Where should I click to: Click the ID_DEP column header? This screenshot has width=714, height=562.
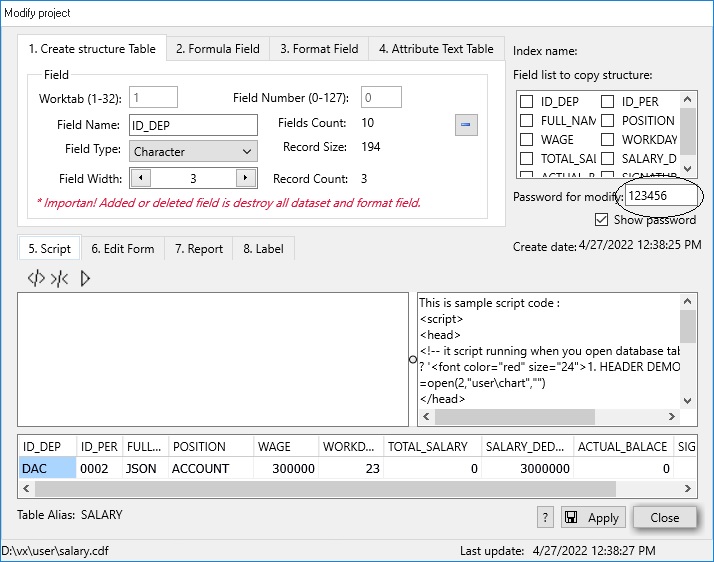click(47, 446)
